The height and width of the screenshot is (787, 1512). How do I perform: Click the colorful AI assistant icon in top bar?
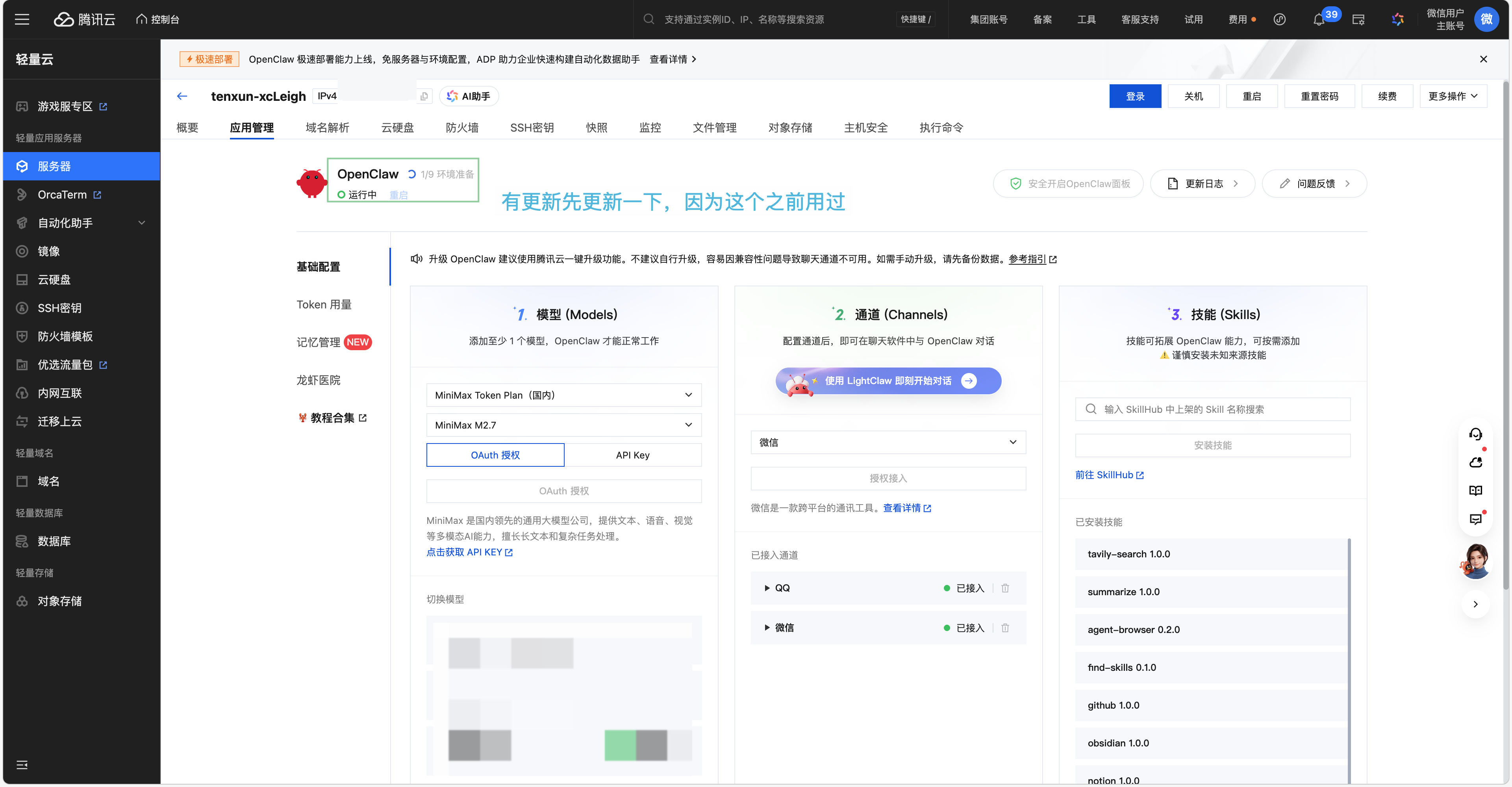[x=1397, y=19]
